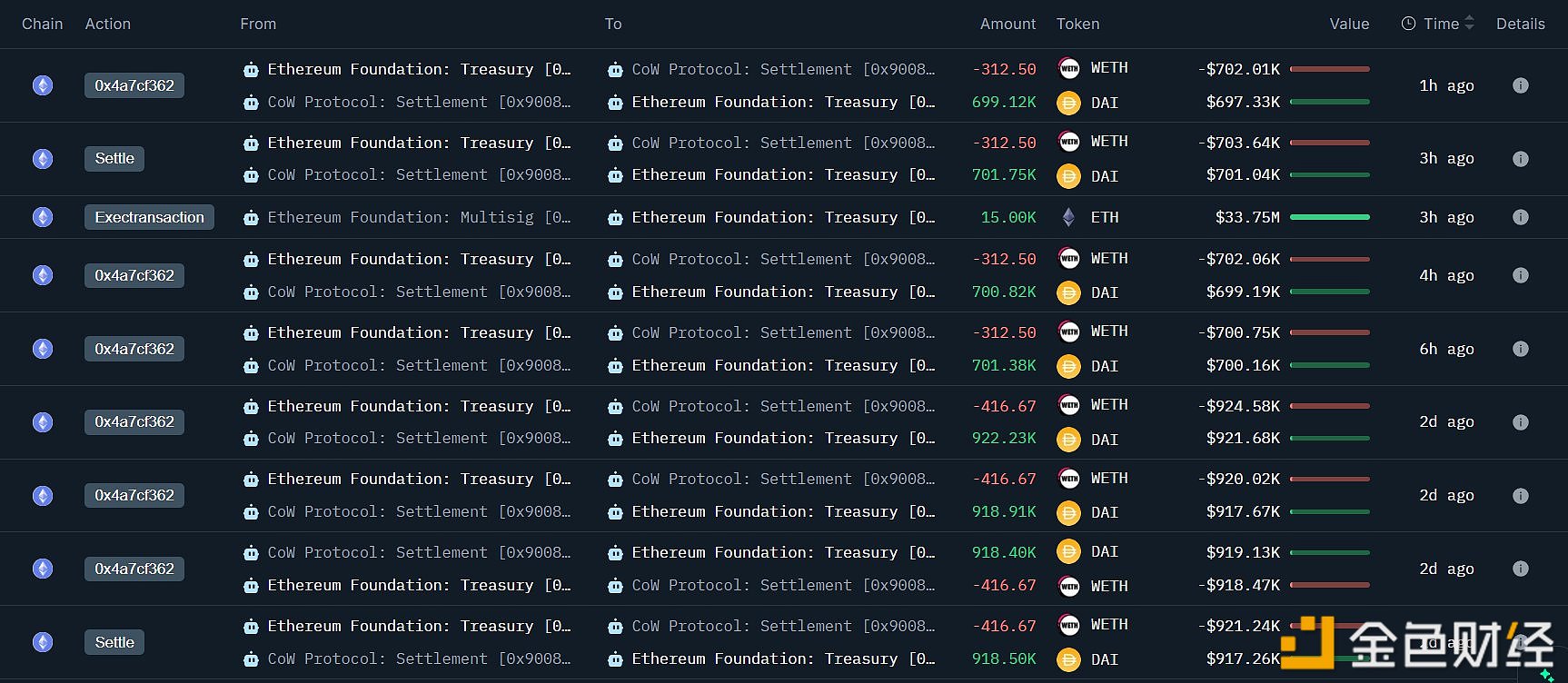Screen dimensions: 1568x683
Task: Click the info icon in the 6h ago row
Action: (1520, 349)
